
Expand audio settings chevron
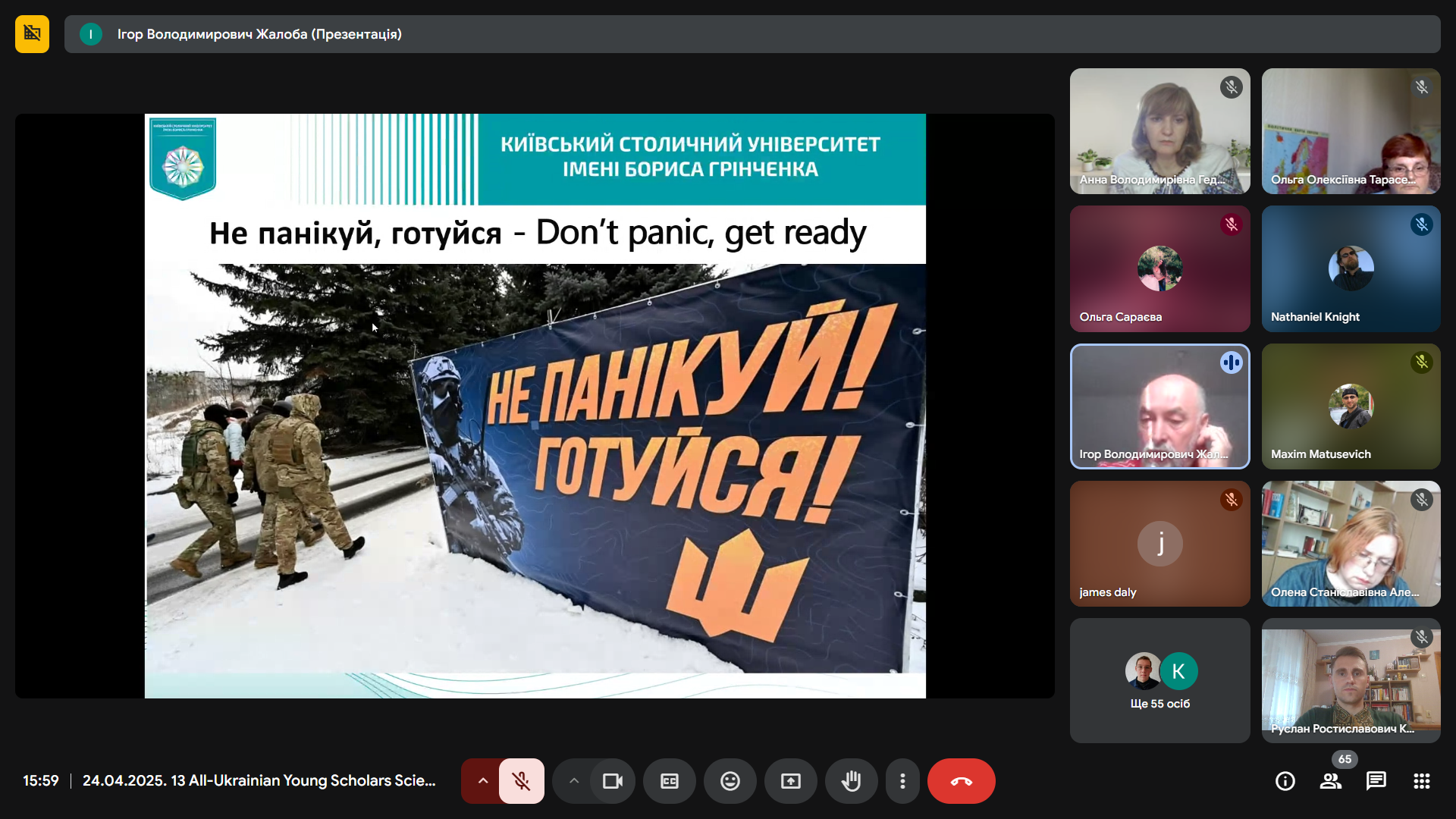click(482, 781)
